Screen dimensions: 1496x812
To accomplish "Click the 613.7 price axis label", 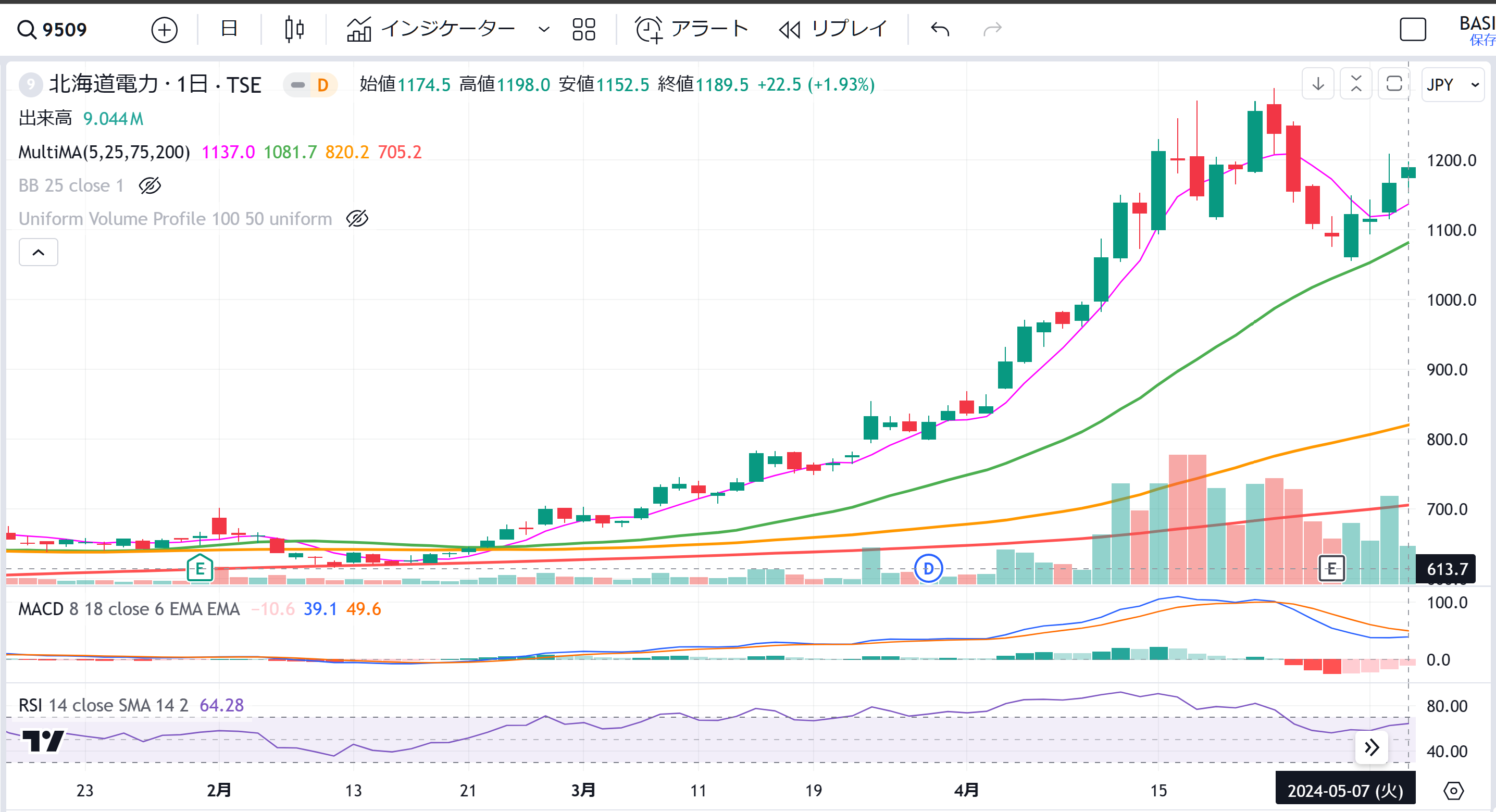I will tap(1447, 569).
